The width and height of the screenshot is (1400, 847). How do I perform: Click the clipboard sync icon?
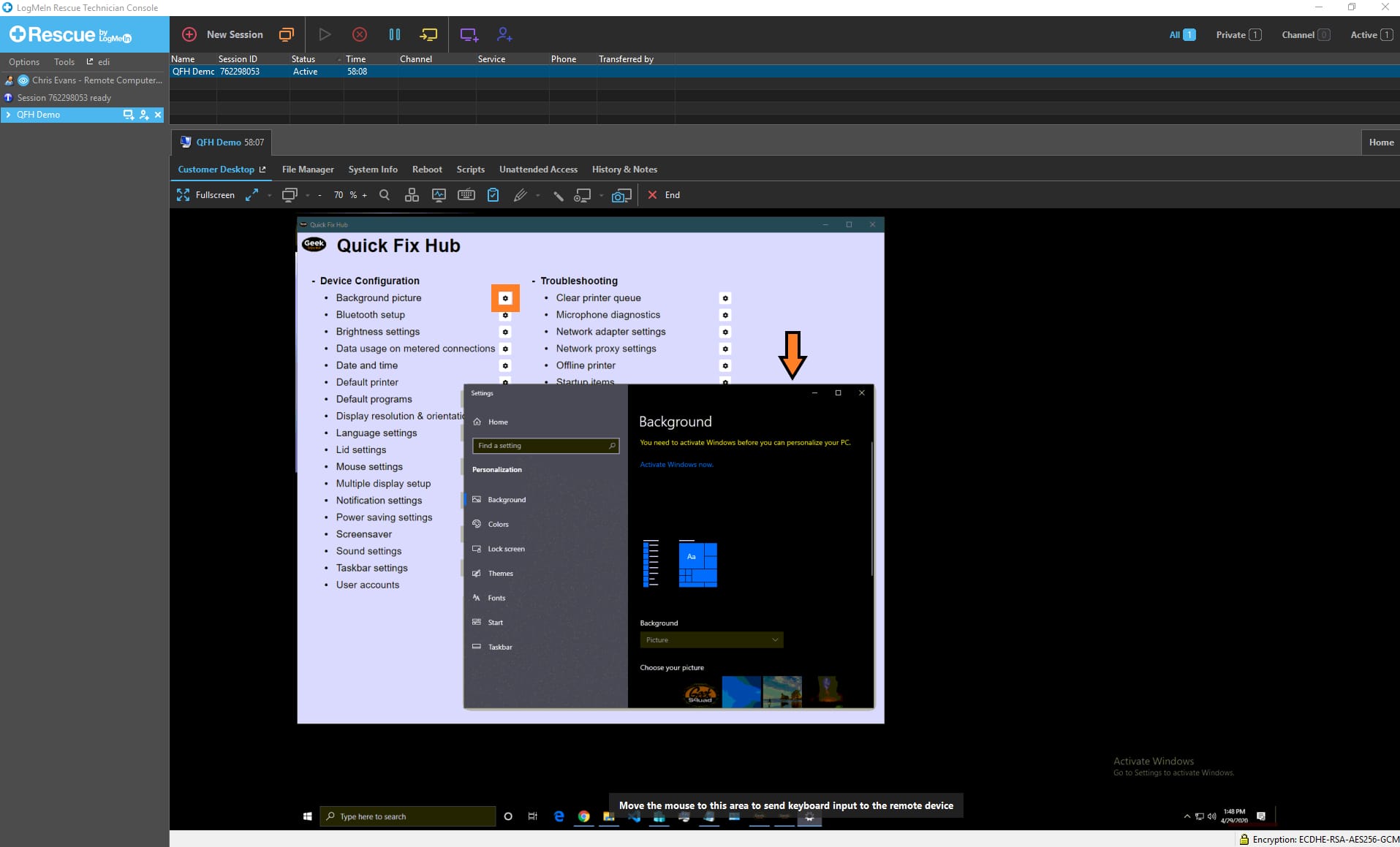pyautogui.click(x=493, y=195)
